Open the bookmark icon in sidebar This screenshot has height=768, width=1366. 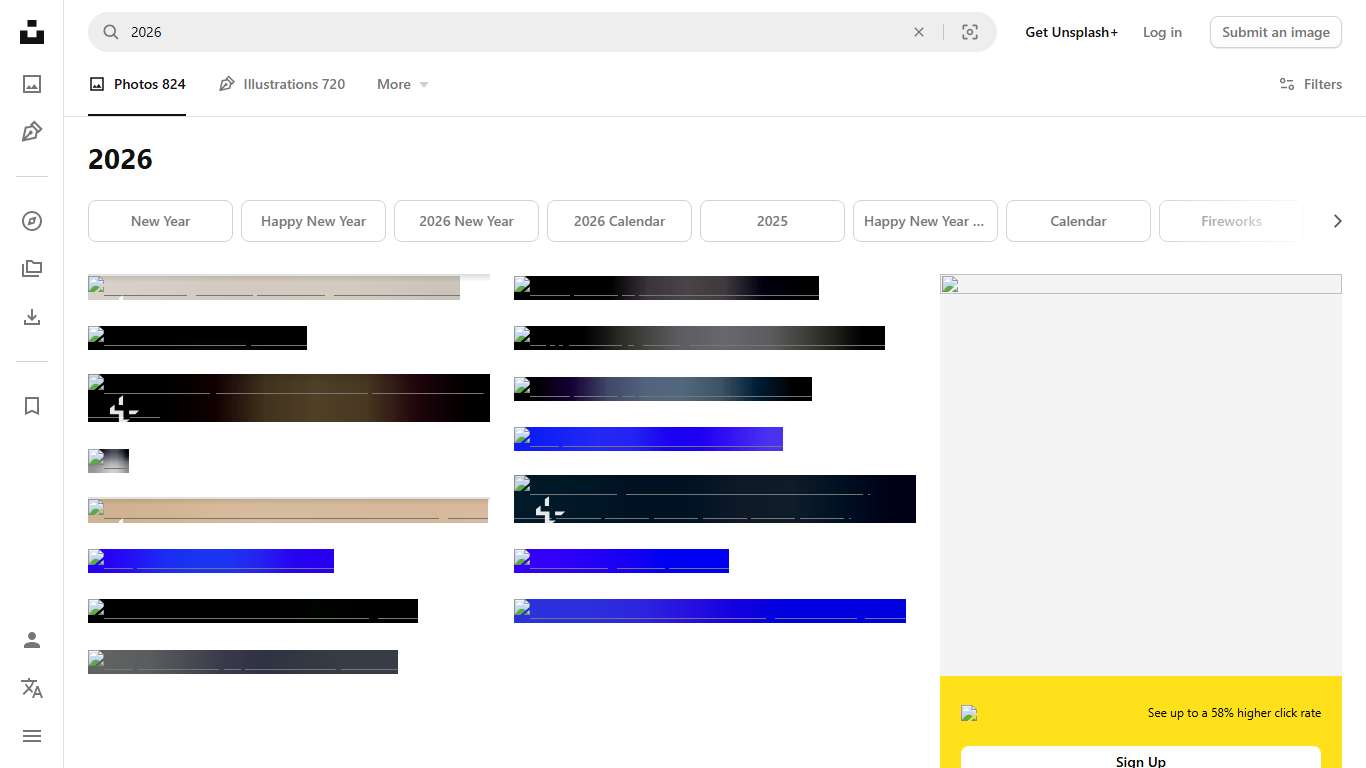(x=32, y=406)
